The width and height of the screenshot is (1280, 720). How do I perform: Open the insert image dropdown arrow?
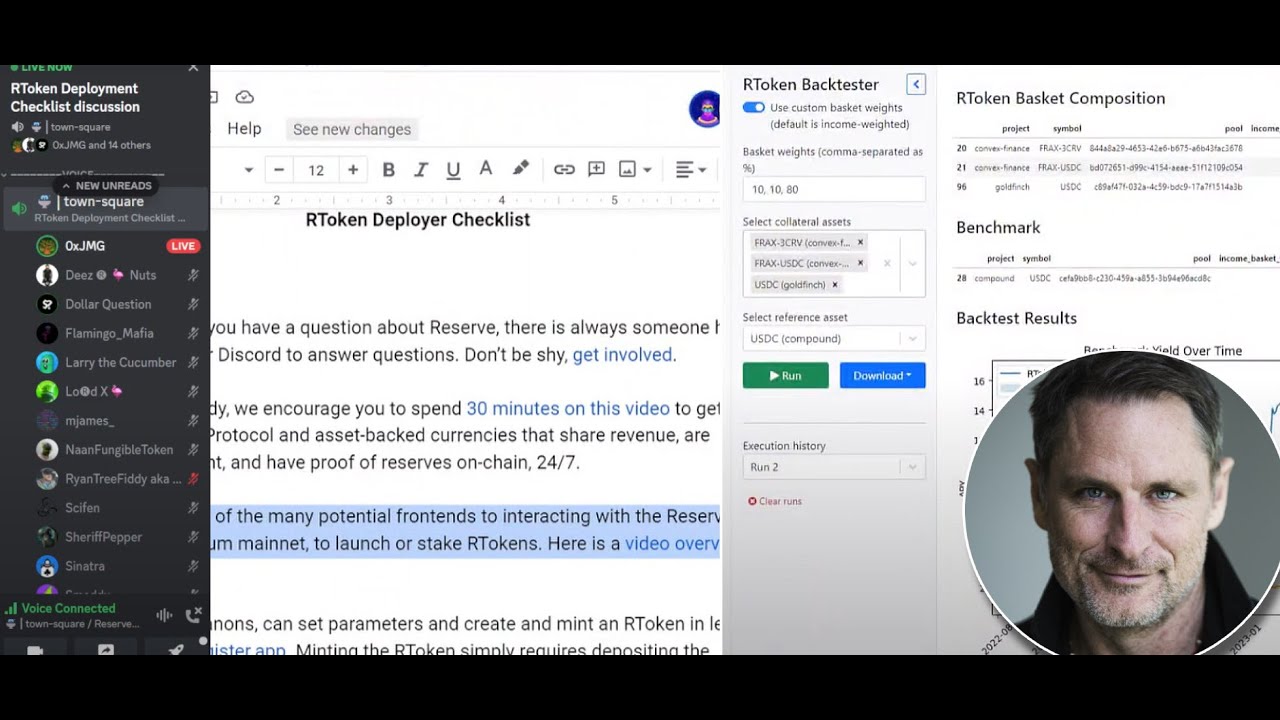(648, 170)
